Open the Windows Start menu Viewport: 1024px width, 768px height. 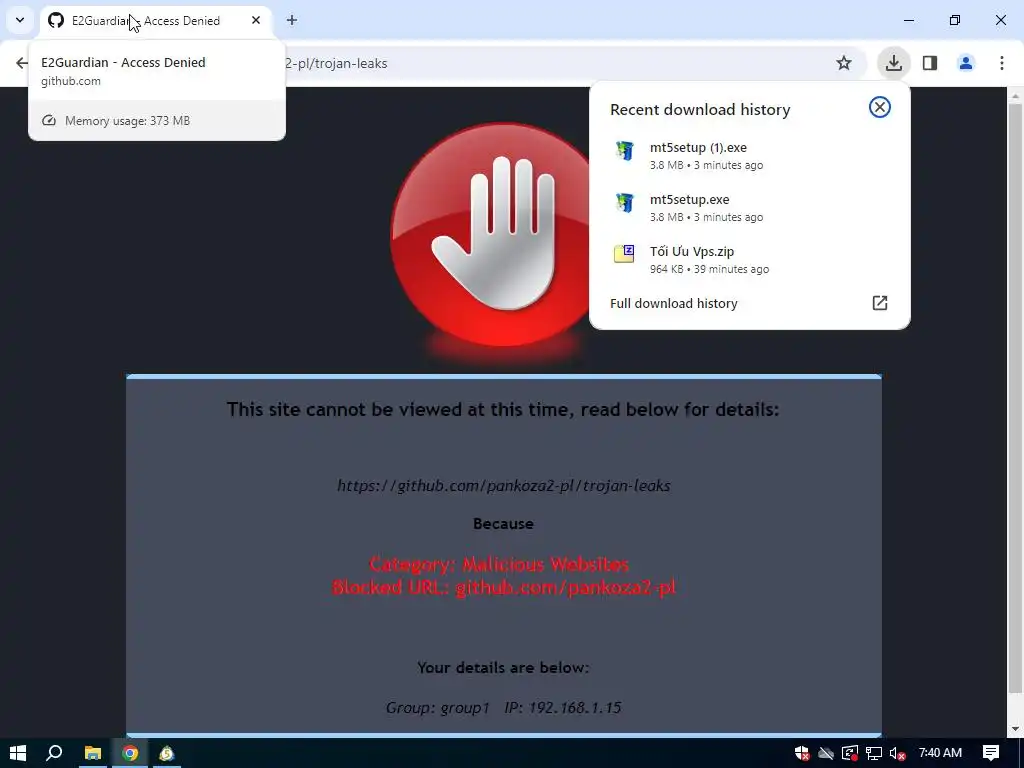click(18, 753)
